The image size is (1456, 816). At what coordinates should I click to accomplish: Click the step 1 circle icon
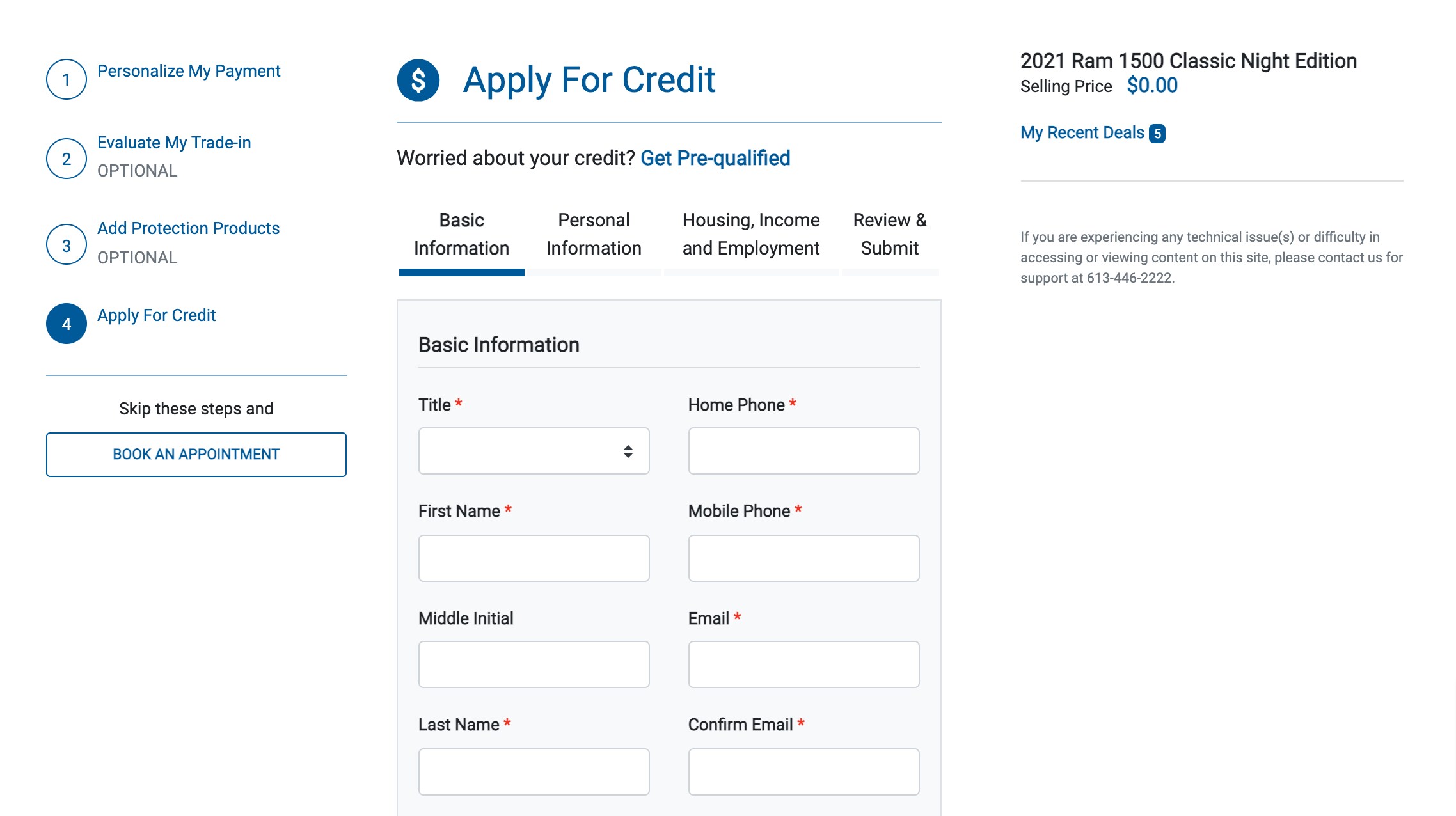coord(67,79)
